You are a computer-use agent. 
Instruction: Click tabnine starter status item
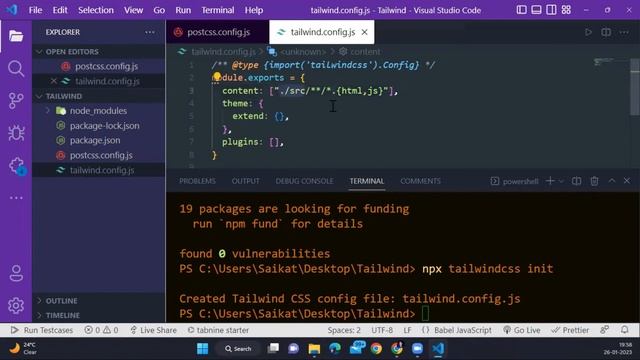[218, 330]
